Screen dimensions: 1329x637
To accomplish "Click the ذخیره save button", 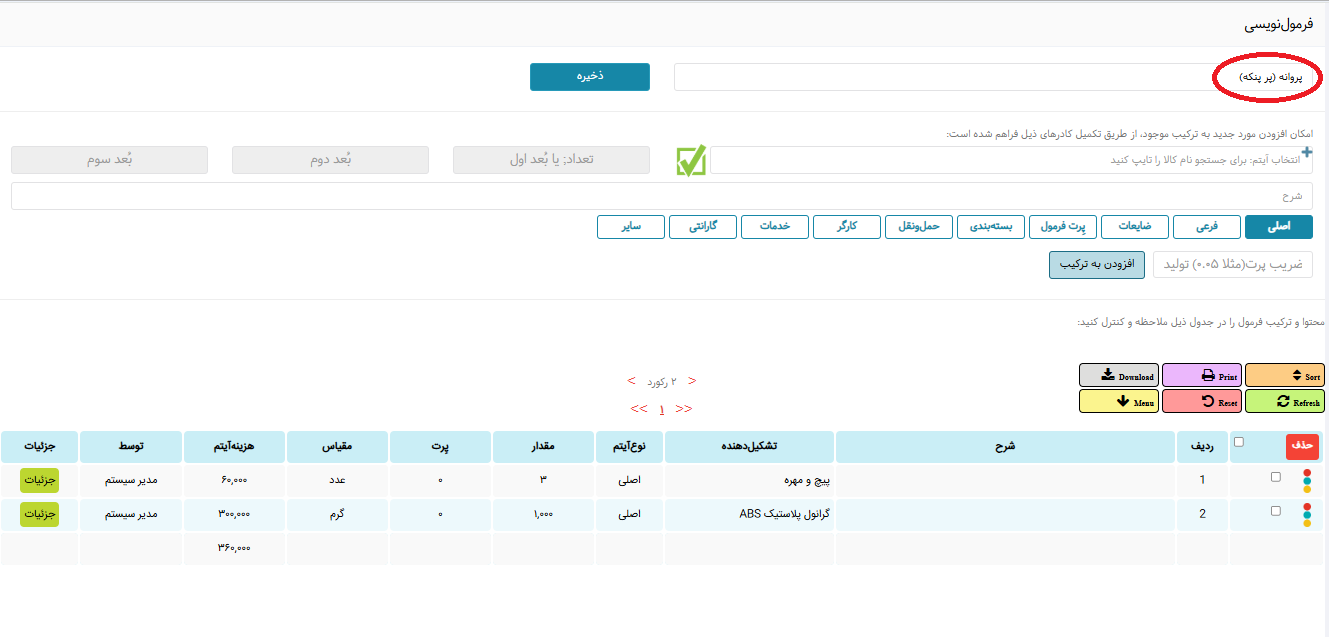I will pyautogui.click(x=590, y=77).
